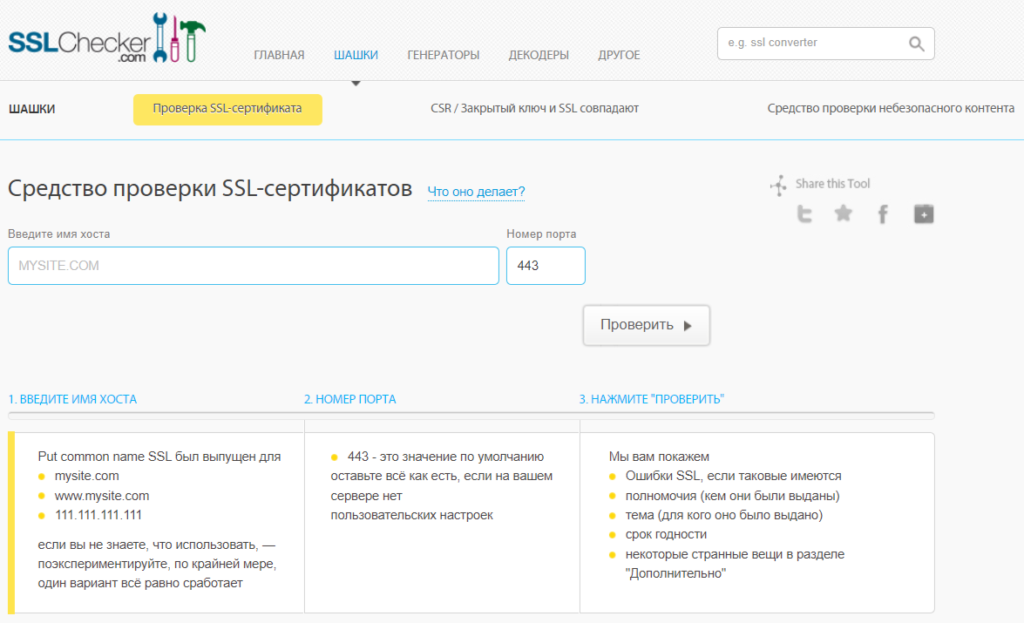Go to the ДЕКОДЕРЫ section
The width and height of the screenshot is (1024, 623).
pyautogui.click(x=538, y=55)
